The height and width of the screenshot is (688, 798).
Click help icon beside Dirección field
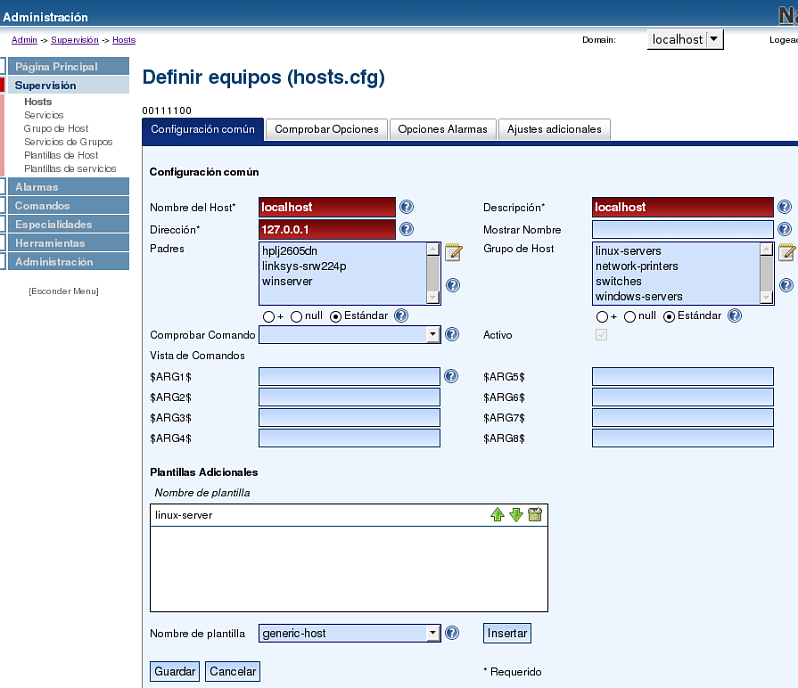[407, 229]
